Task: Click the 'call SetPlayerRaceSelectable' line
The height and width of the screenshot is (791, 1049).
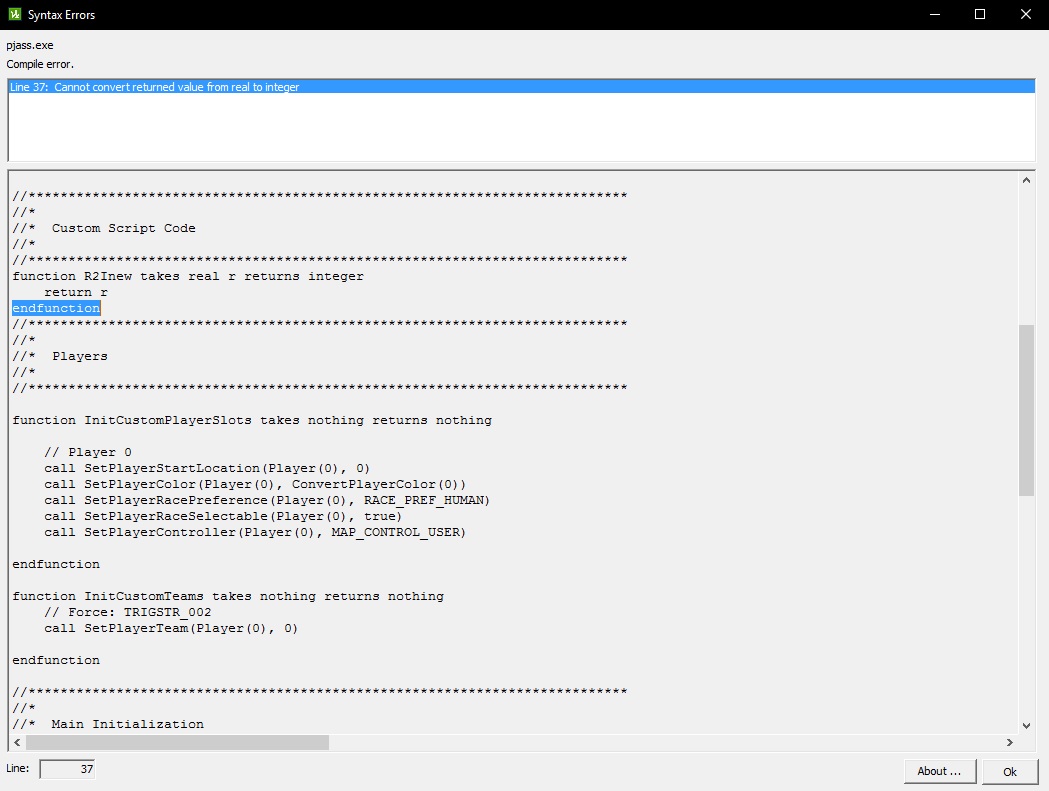Action: [223, 517]
